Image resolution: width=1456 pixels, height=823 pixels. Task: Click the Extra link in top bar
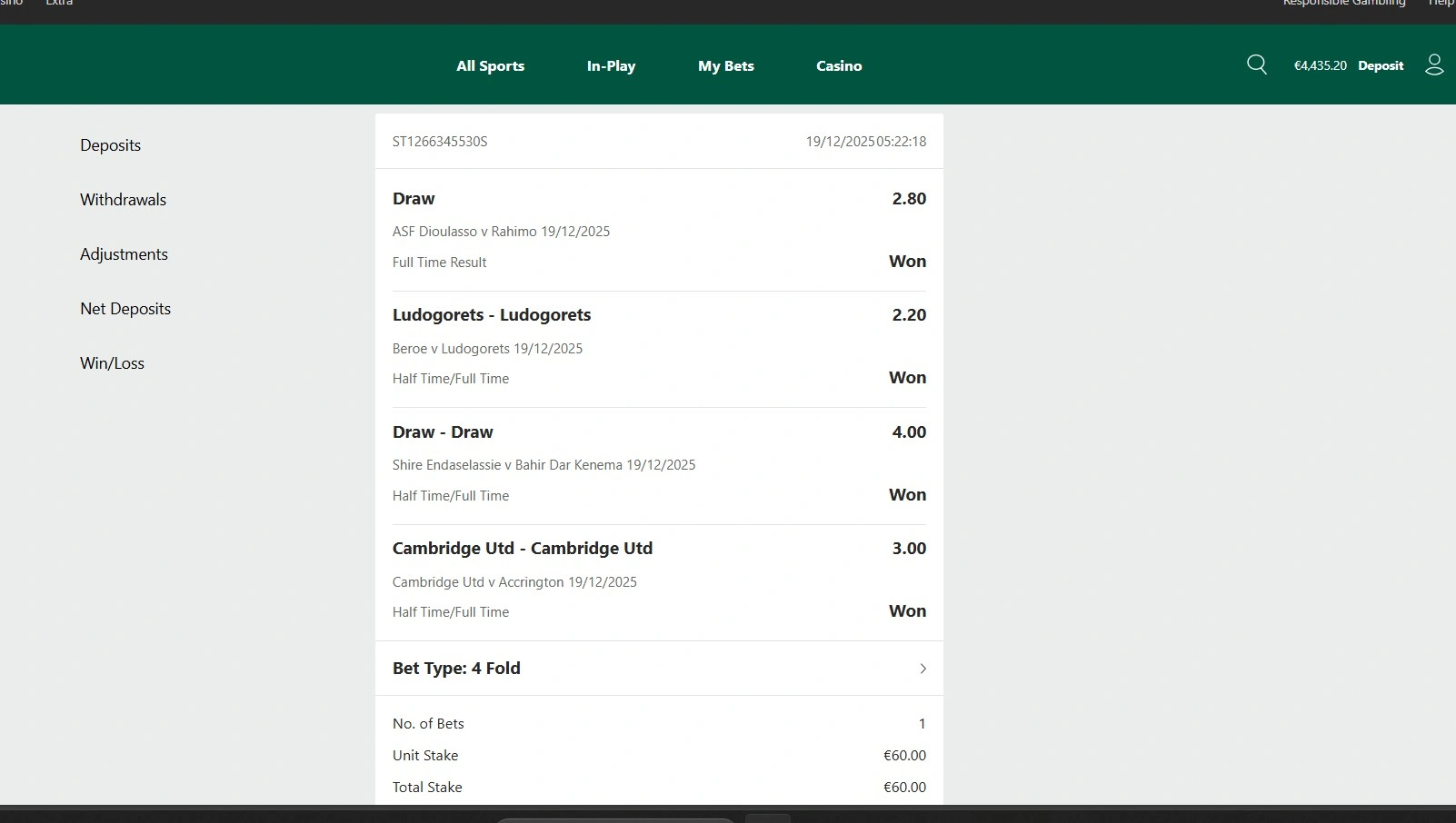coord(59,4)
